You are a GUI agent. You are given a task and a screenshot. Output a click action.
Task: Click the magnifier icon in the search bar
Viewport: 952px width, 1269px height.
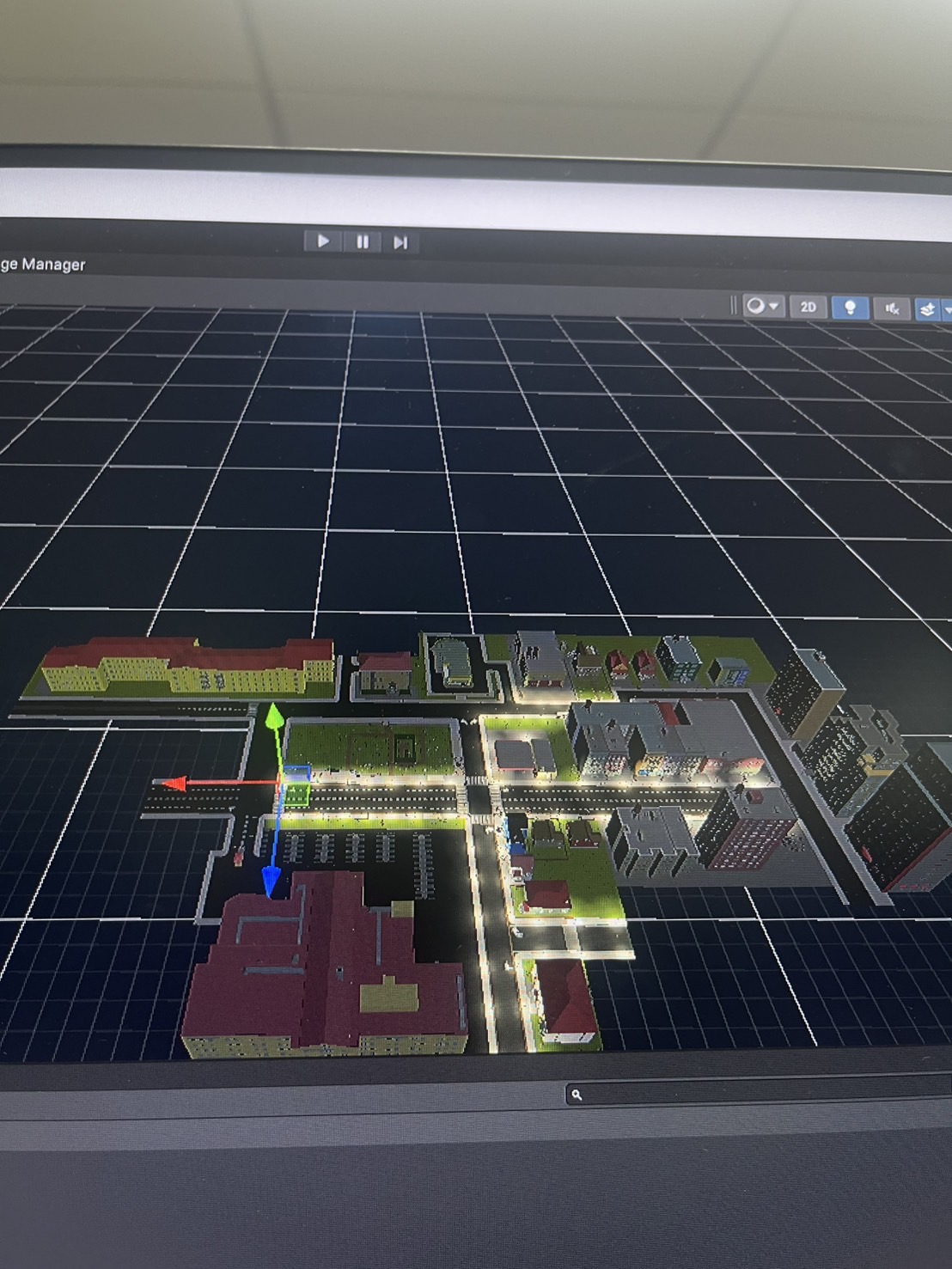coord(577,1095)
